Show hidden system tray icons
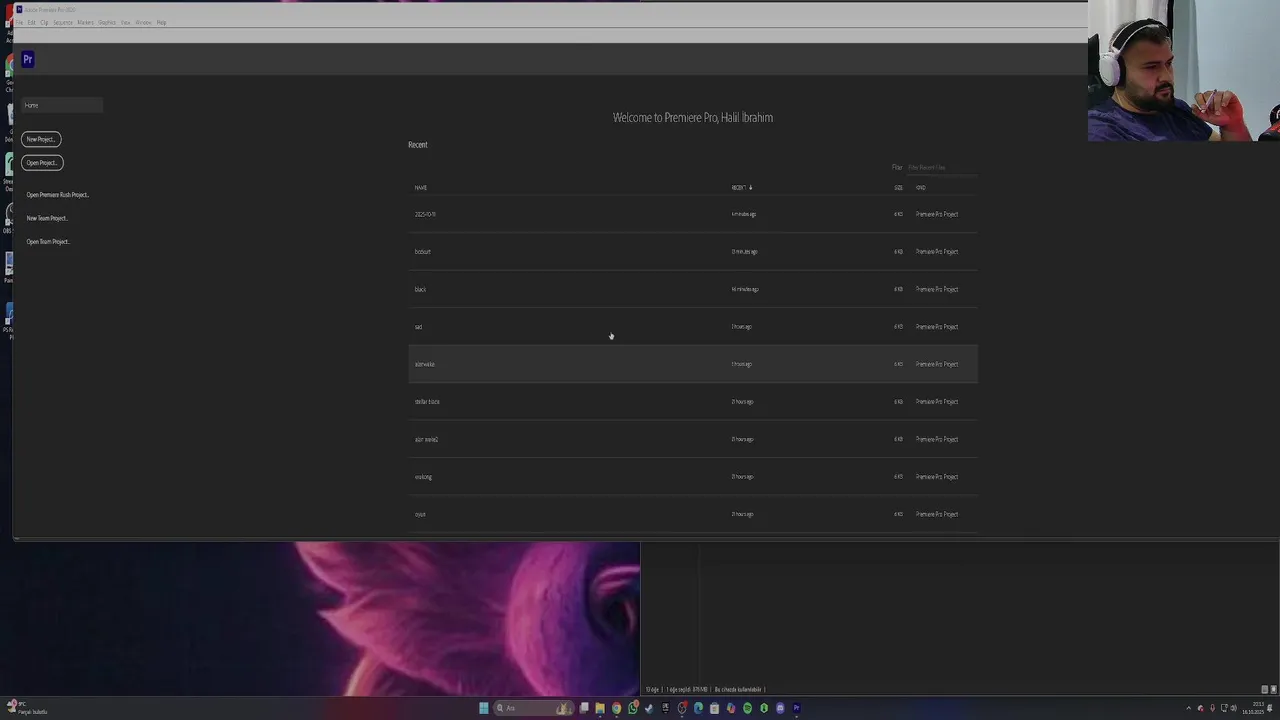The image size is (1280, 720). coord(1189,708)
